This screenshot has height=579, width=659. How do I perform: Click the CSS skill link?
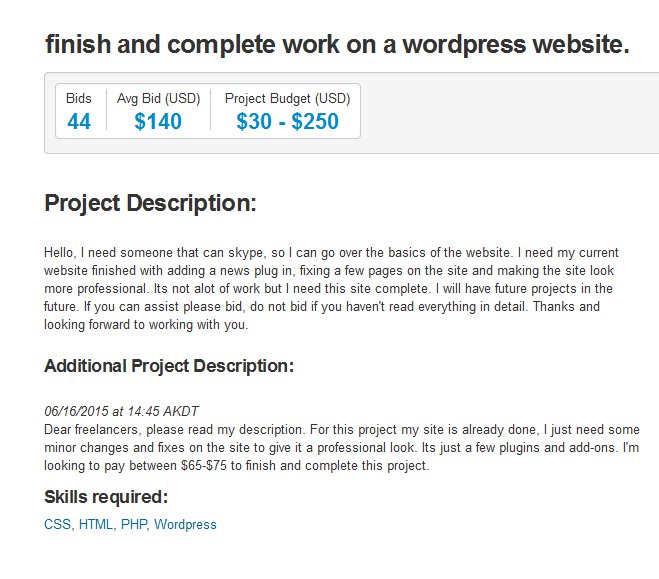click(57, 524)
